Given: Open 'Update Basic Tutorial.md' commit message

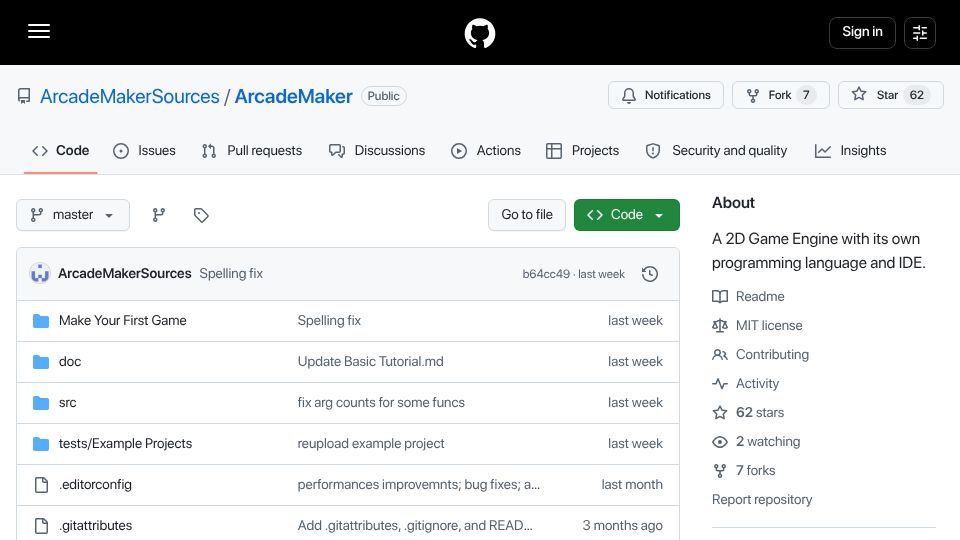Looking at the screenshot, I should click(370, 361).
